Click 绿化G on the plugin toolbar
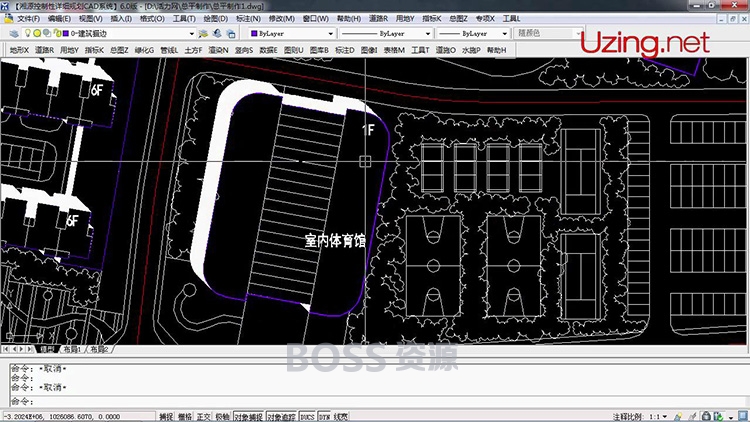The width and height of the screenshot is (750, 422). point(144,50)
